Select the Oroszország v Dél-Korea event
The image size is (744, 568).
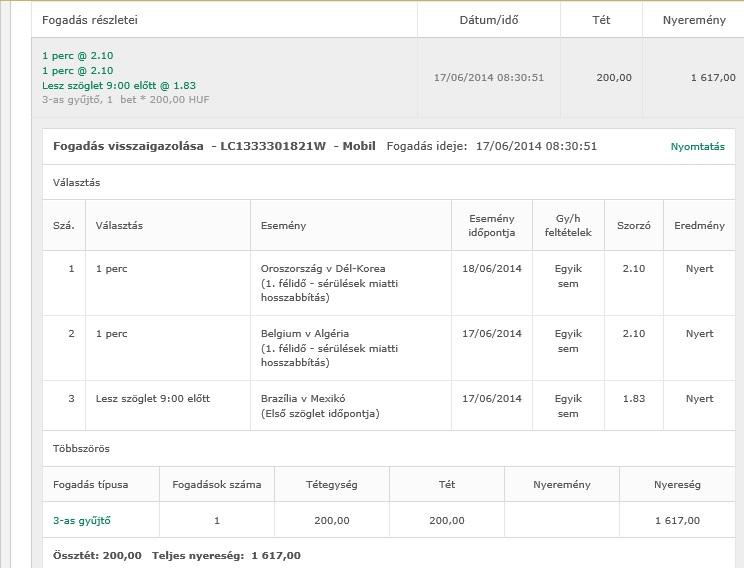(x=323, y=268)
